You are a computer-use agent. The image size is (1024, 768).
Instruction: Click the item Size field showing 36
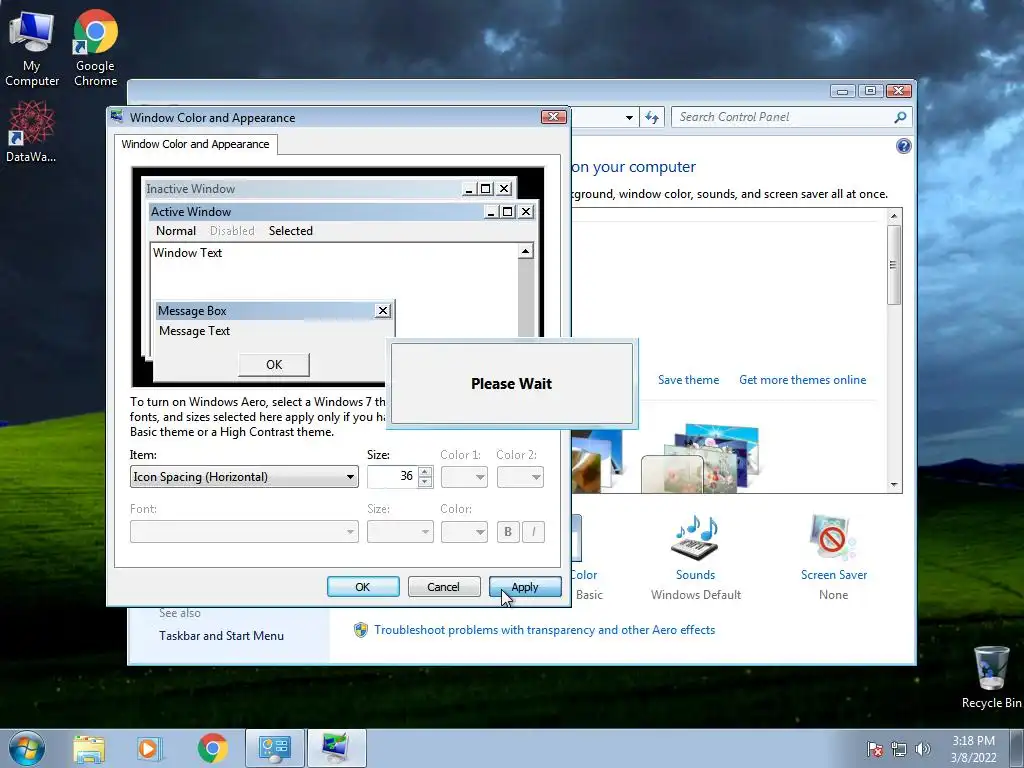392,477
